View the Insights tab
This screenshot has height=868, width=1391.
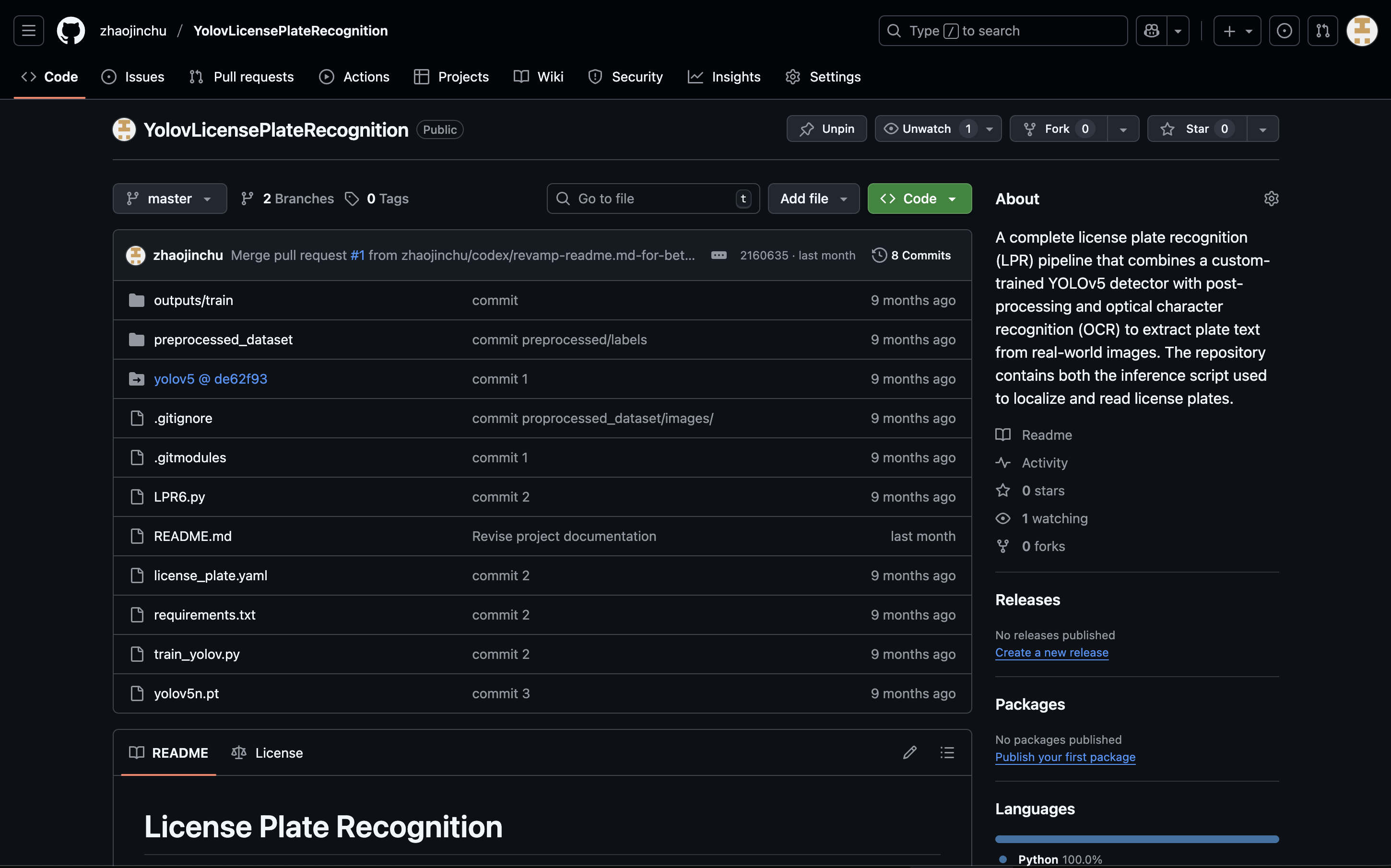tap(724, 77)
